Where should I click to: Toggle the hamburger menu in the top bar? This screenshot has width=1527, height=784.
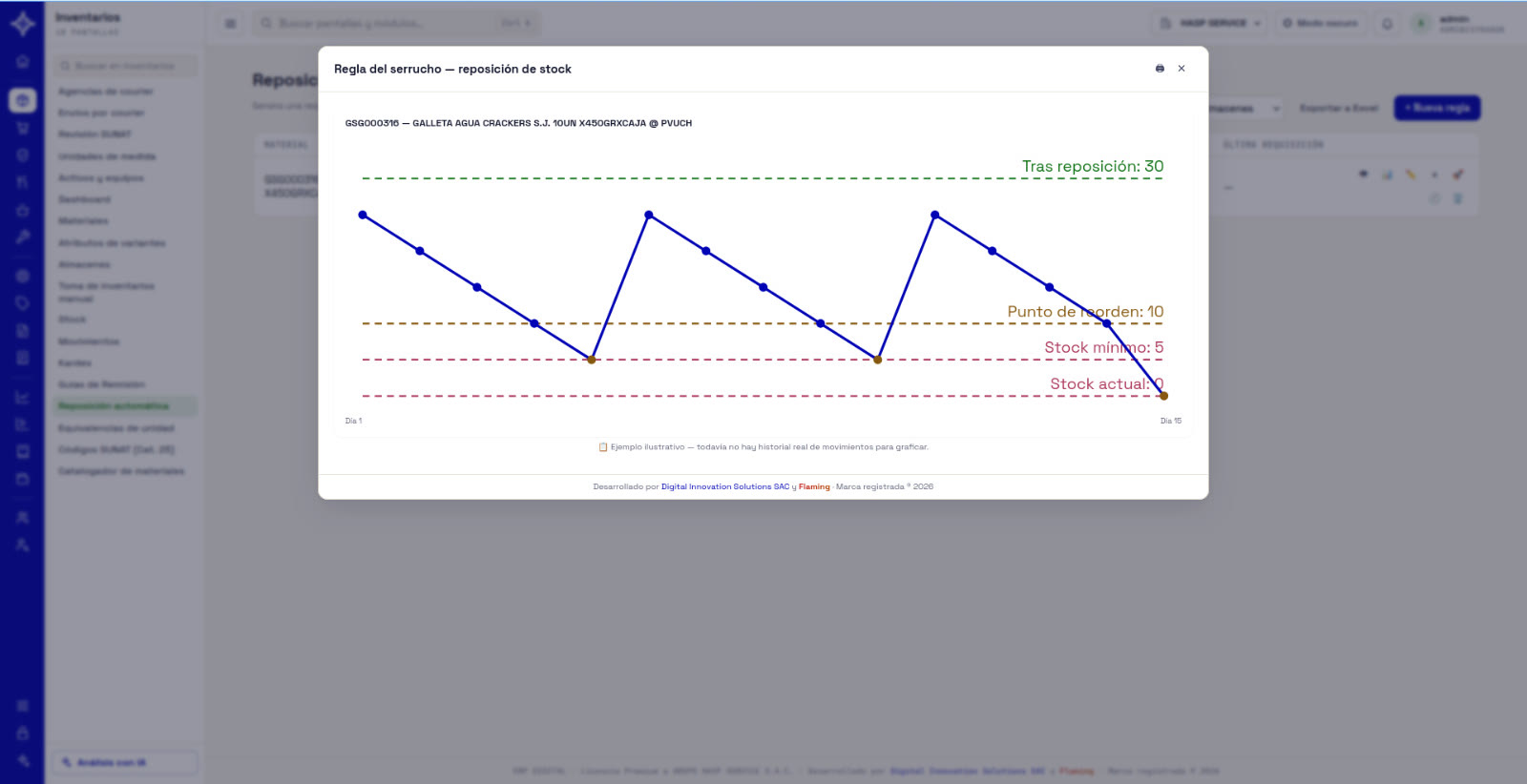(x=230, y=23)
